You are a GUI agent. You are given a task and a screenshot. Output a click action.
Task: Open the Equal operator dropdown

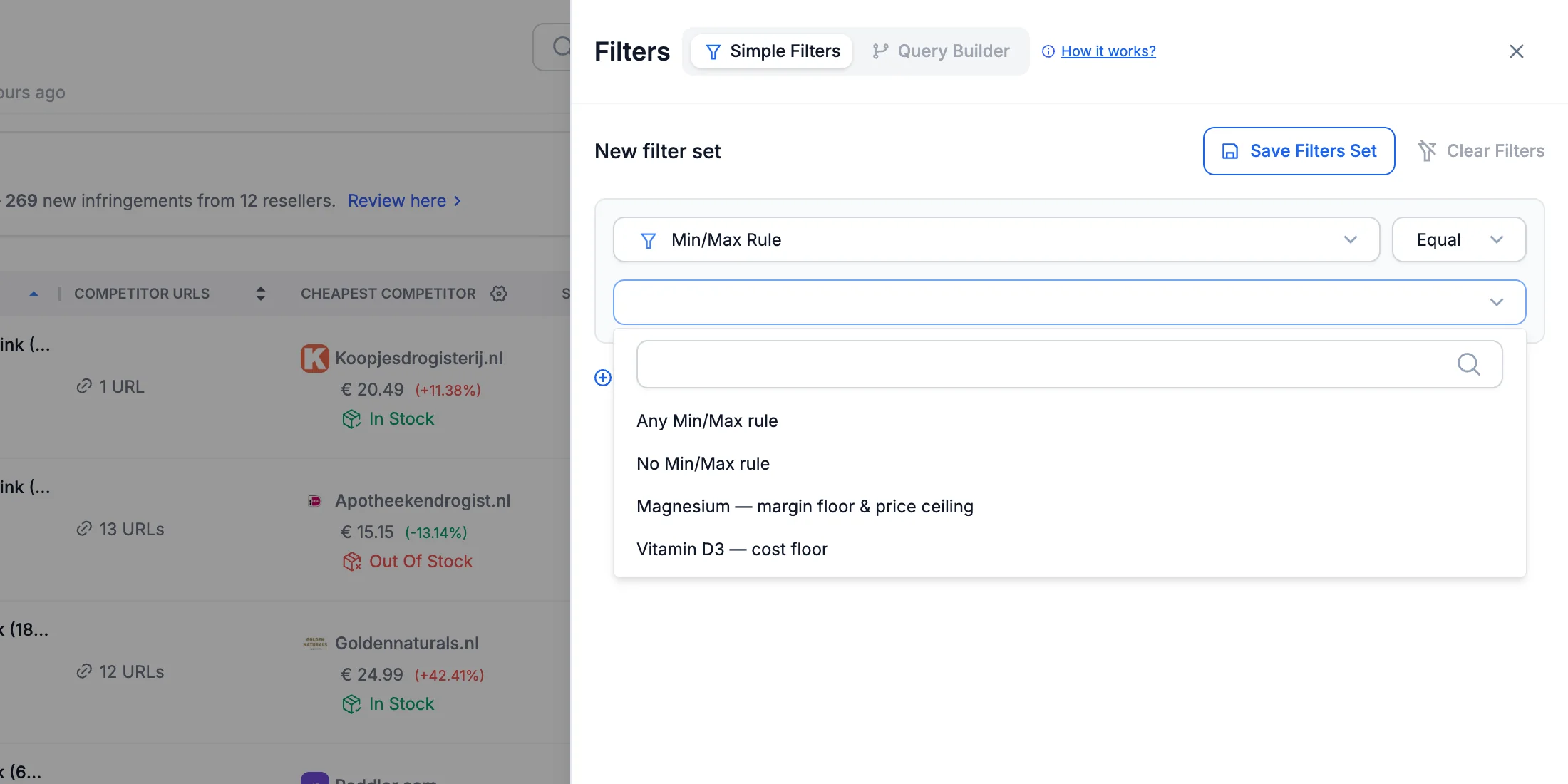(1458, 239)
